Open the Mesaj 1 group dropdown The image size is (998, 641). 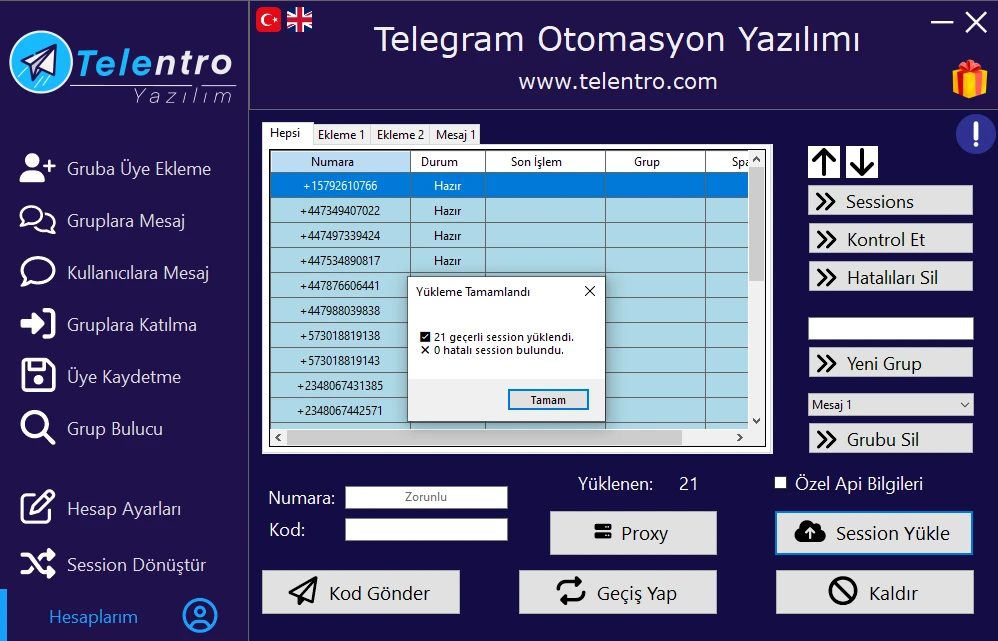(890, 405)
